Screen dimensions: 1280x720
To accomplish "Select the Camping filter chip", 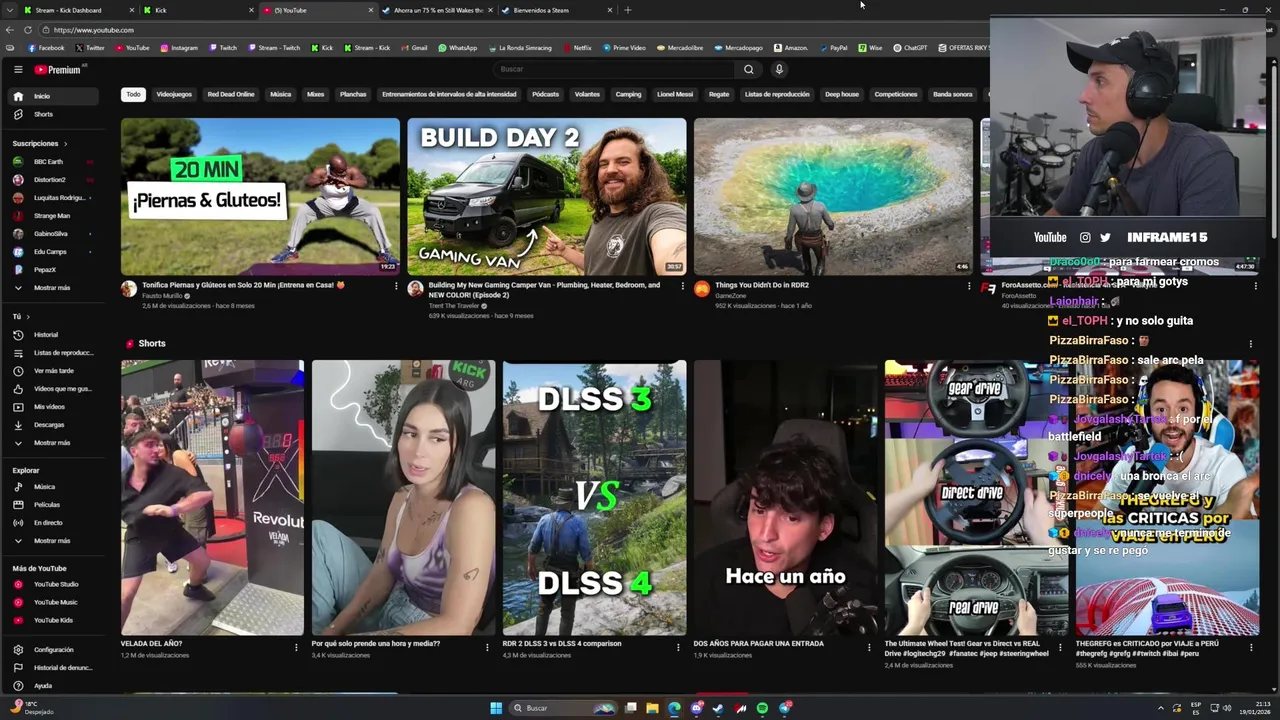I will pyautogui.click(x=628, y=94).
